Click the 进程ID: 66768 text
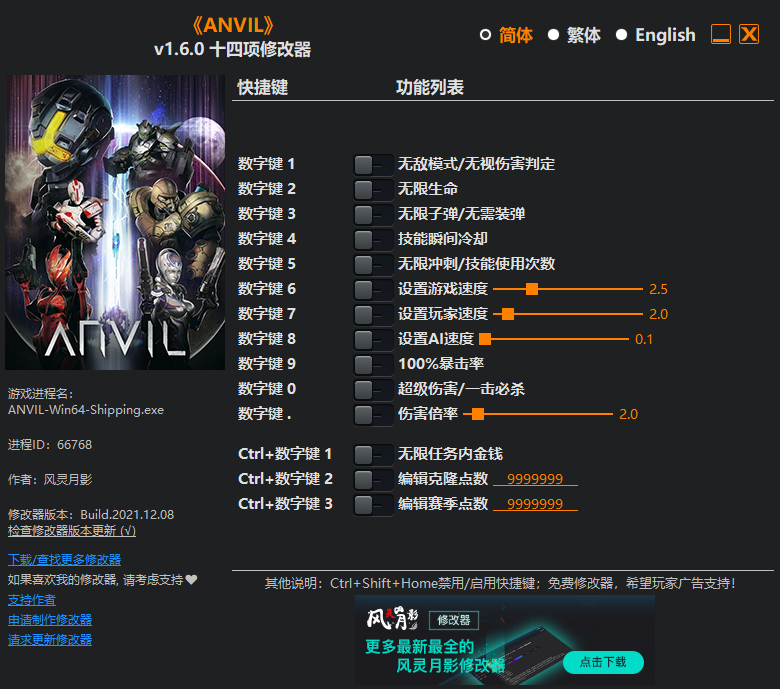Viewport: 780px width, 689px height. 50,445
